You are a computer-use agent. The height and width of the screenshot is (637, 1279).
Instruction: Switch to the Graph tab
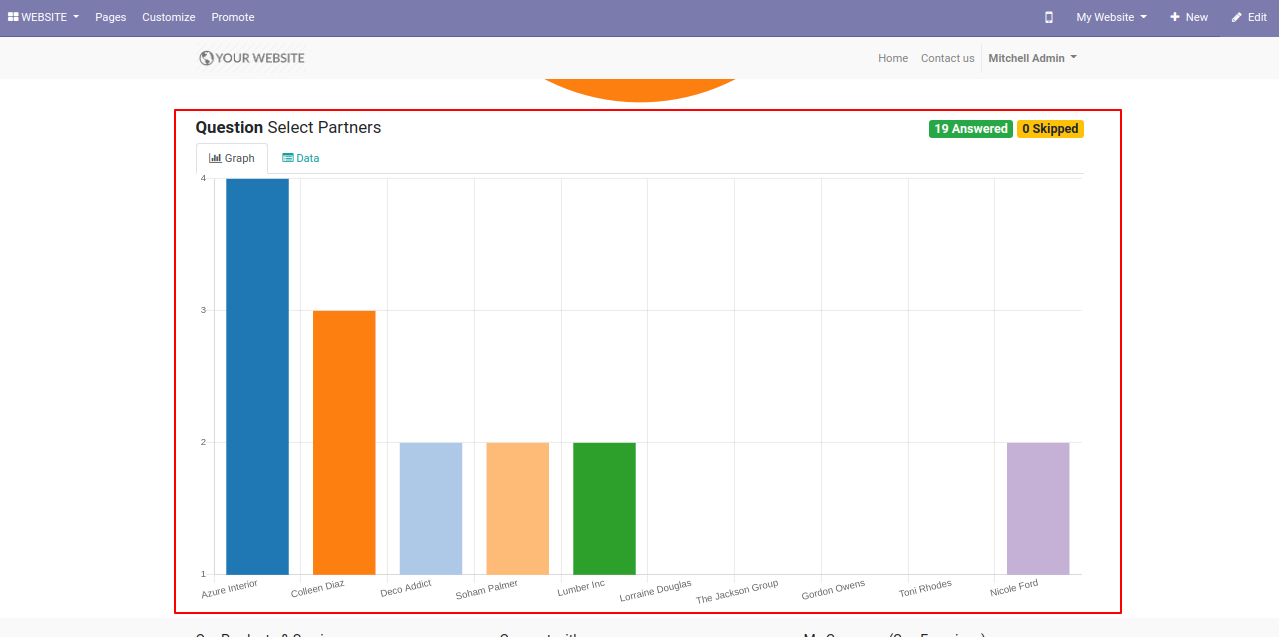[232, 158]
